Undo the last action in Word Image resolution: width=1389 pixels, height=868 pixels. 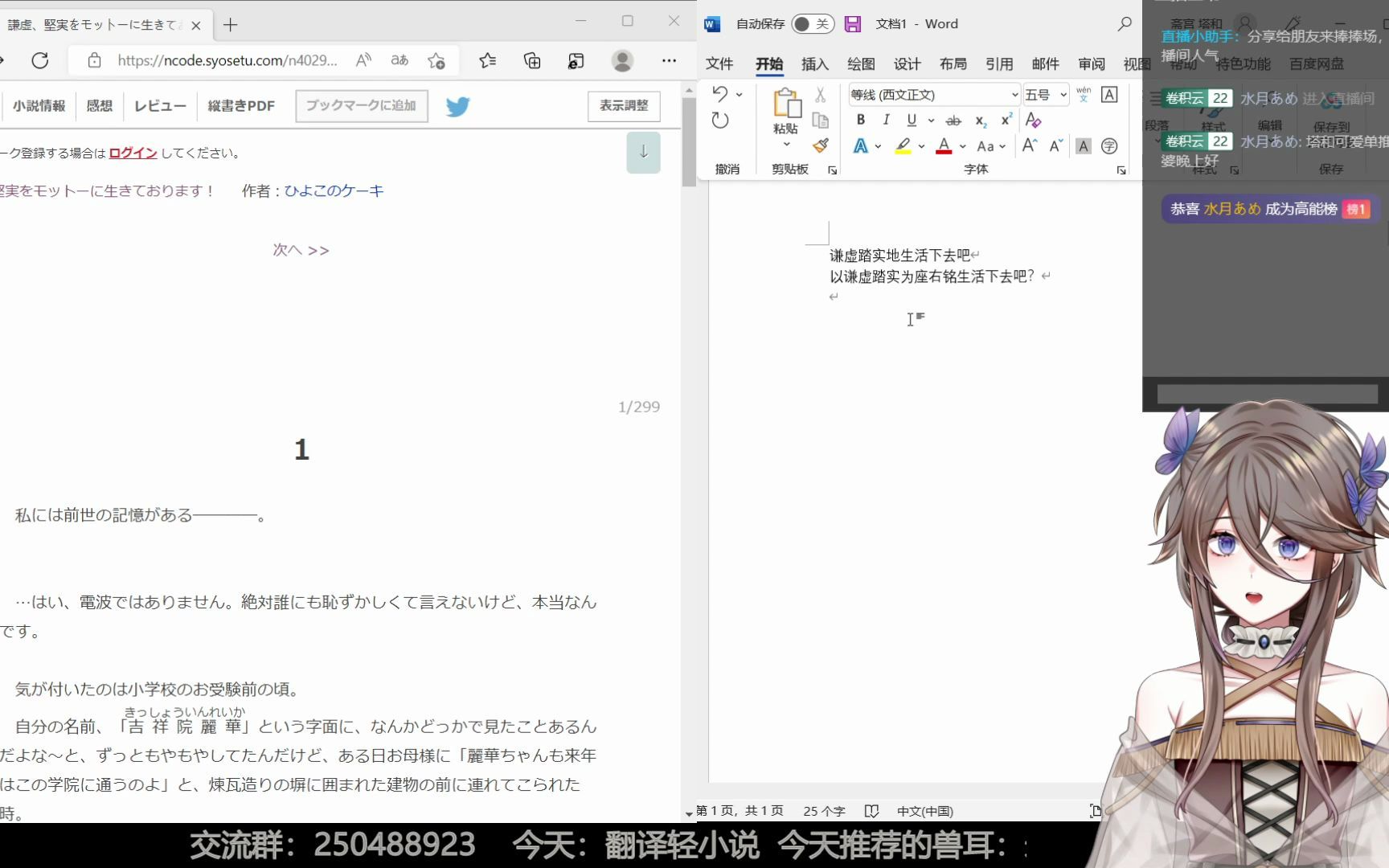(719, 95)
